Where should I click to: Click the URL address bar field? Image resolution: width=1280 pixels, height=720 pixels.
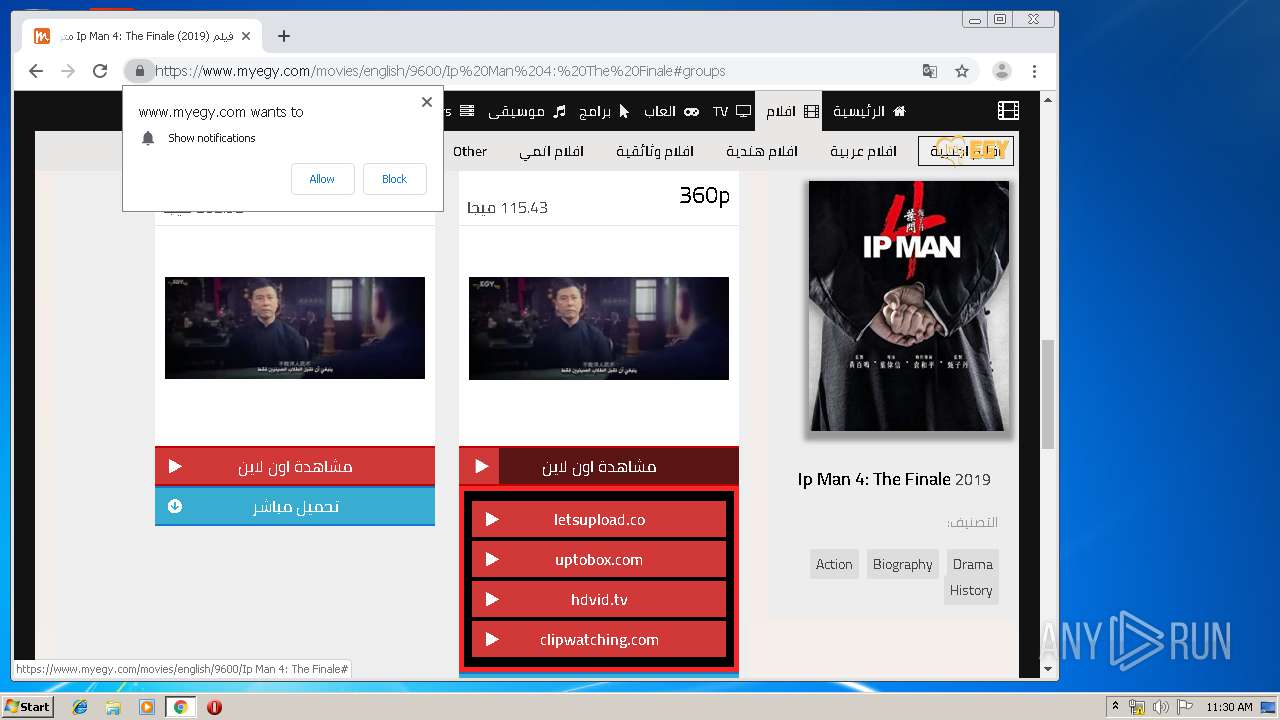coord(535,71)
